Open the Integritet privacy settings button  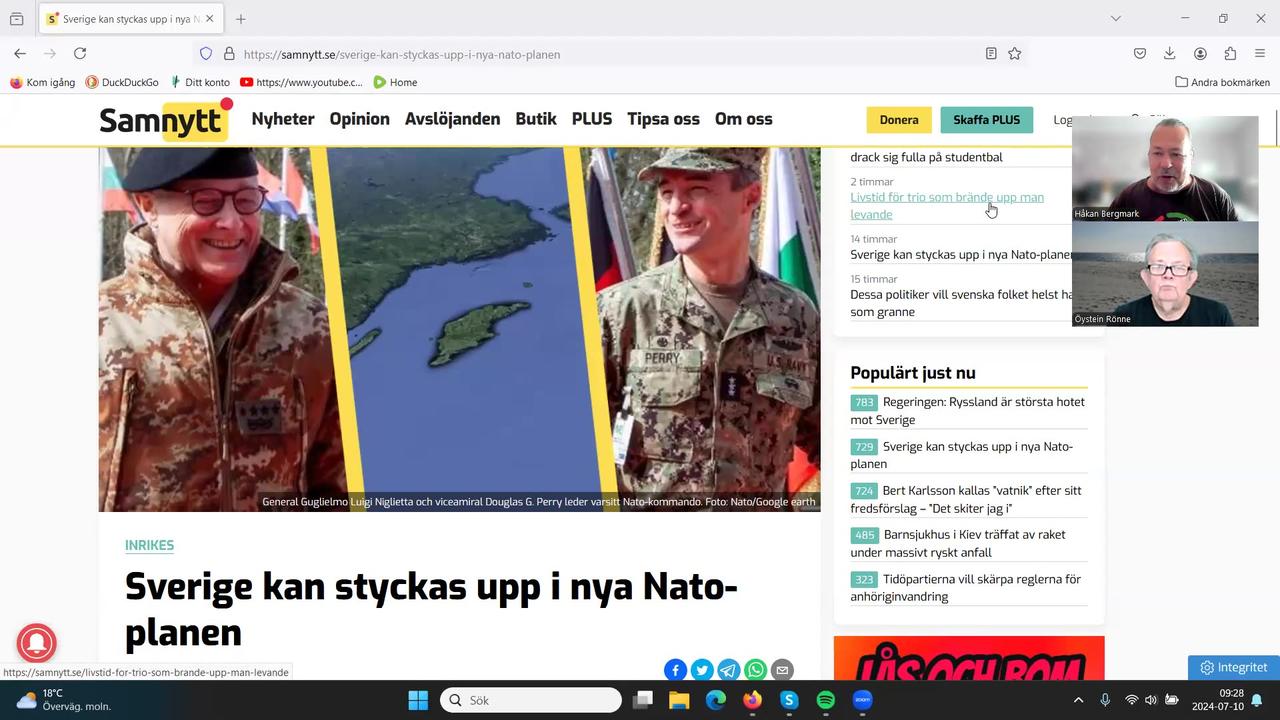[x=1233, y=667]
